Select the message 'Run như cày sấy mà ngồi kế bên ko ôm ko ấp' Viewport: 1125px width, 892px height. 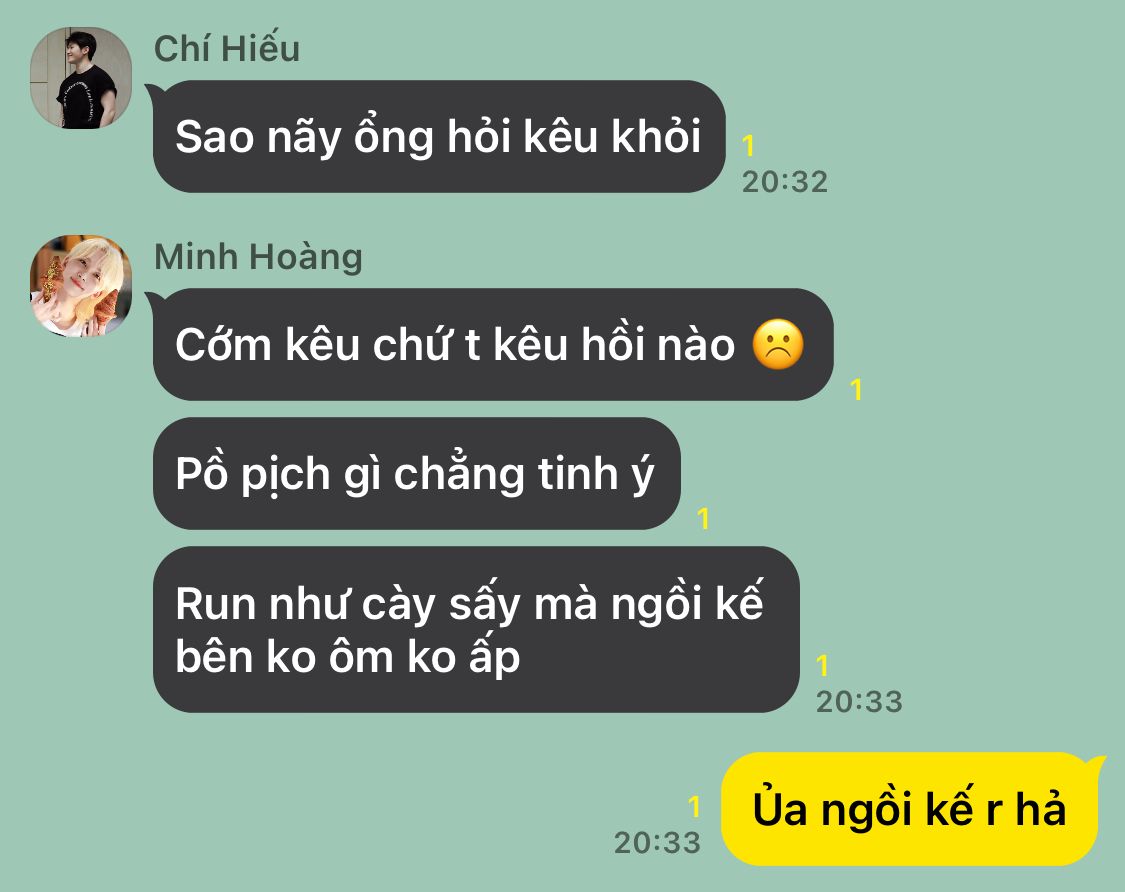pos(476,629)
